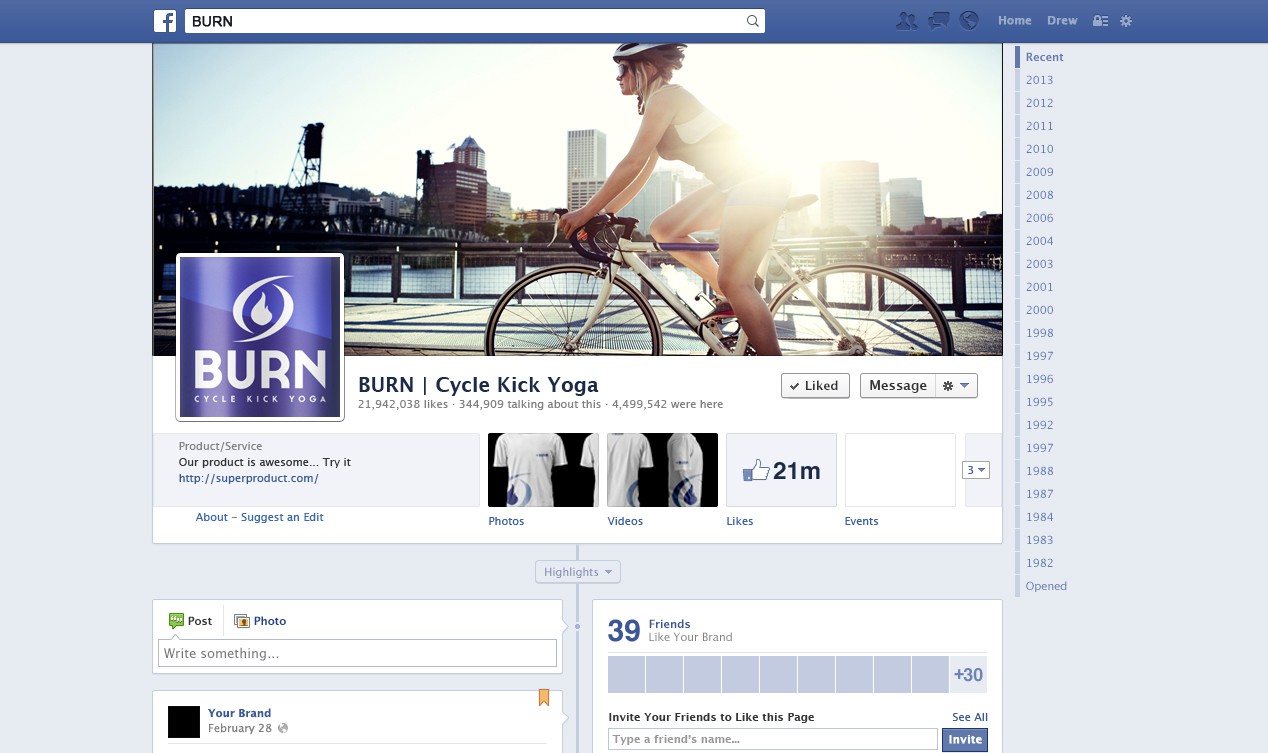Expand the 3 more apps dropdown

(x=976, y=470)
